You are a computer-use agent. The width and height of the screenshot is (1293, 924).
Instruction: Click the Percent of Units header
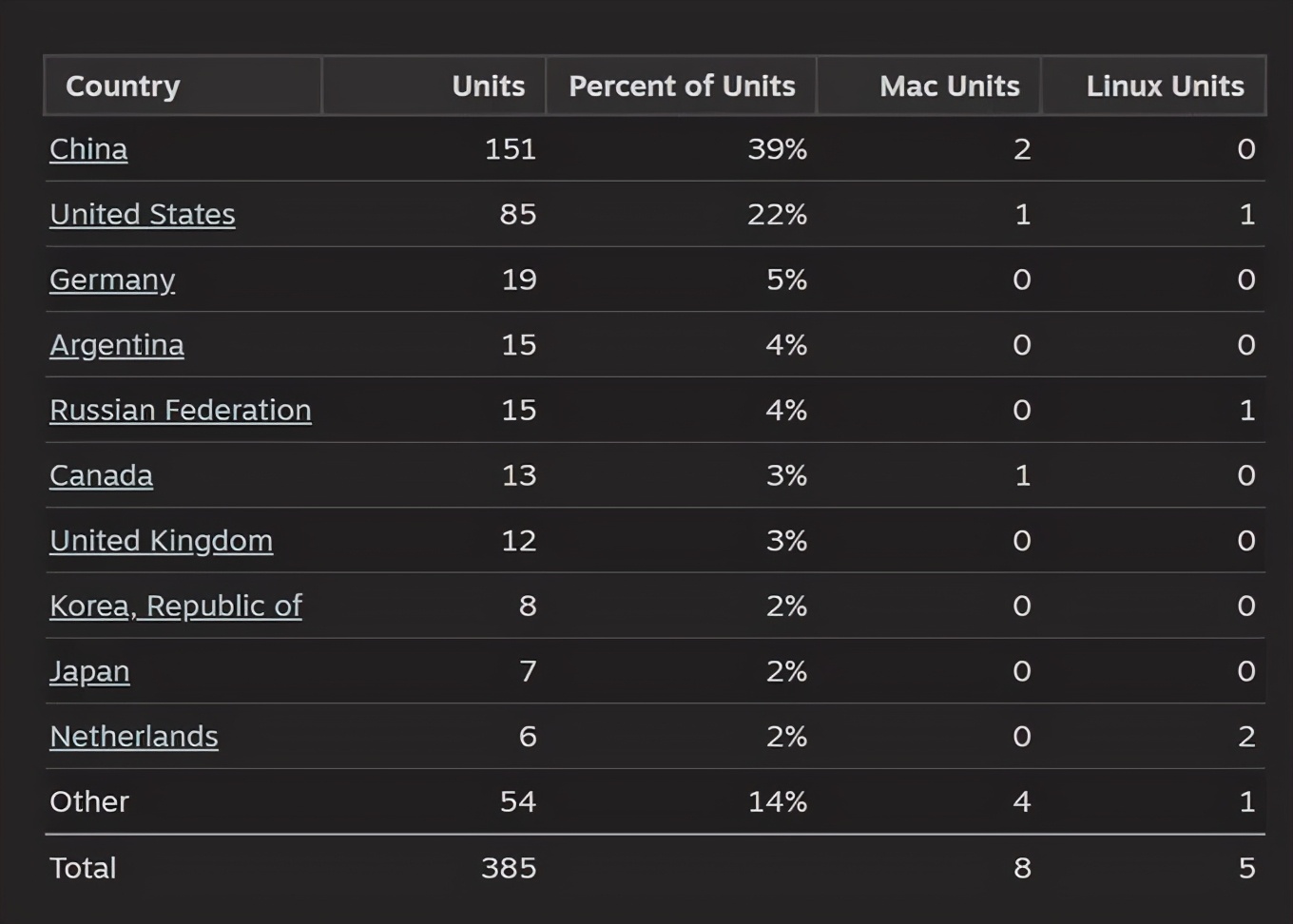[x=682, y=87]
